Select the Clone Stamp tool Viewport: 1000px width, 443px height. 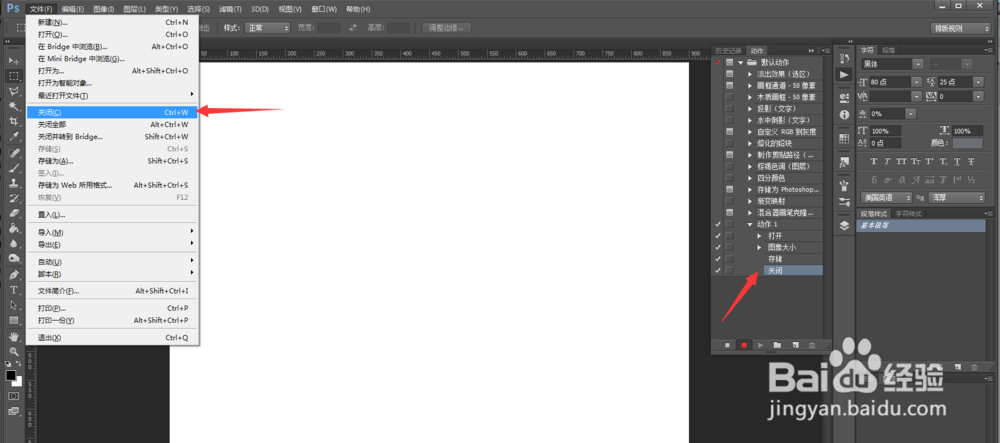click(x=13, y=184)
